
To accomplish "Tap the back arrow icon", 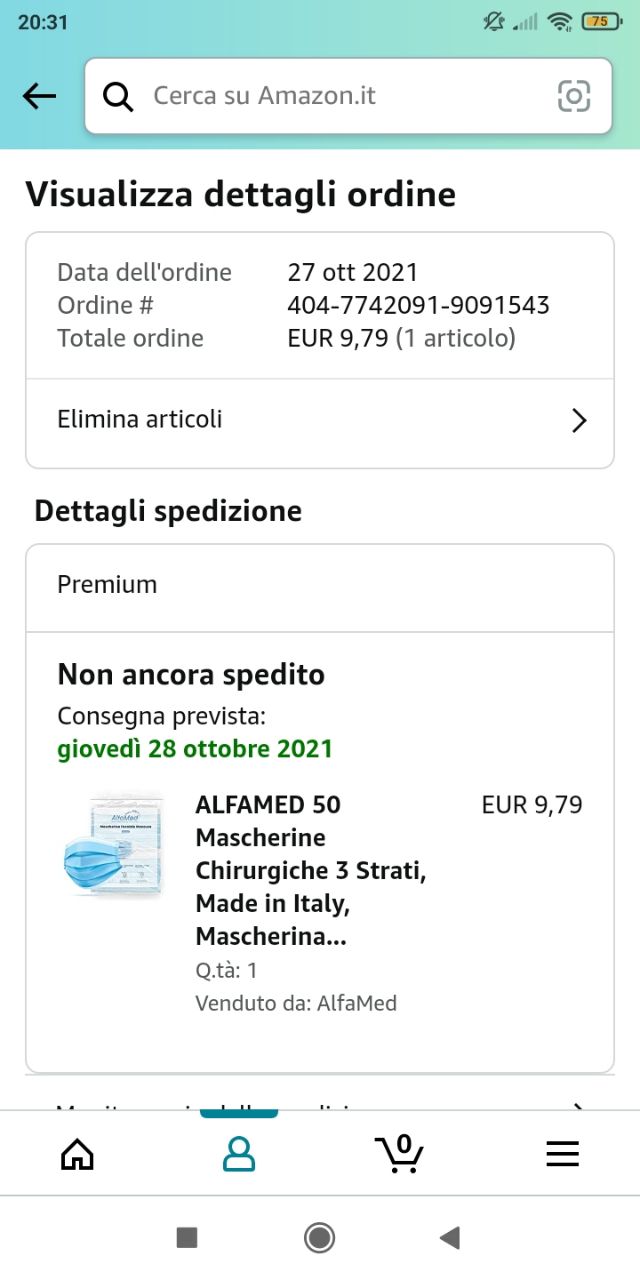I will click(39, 96).
